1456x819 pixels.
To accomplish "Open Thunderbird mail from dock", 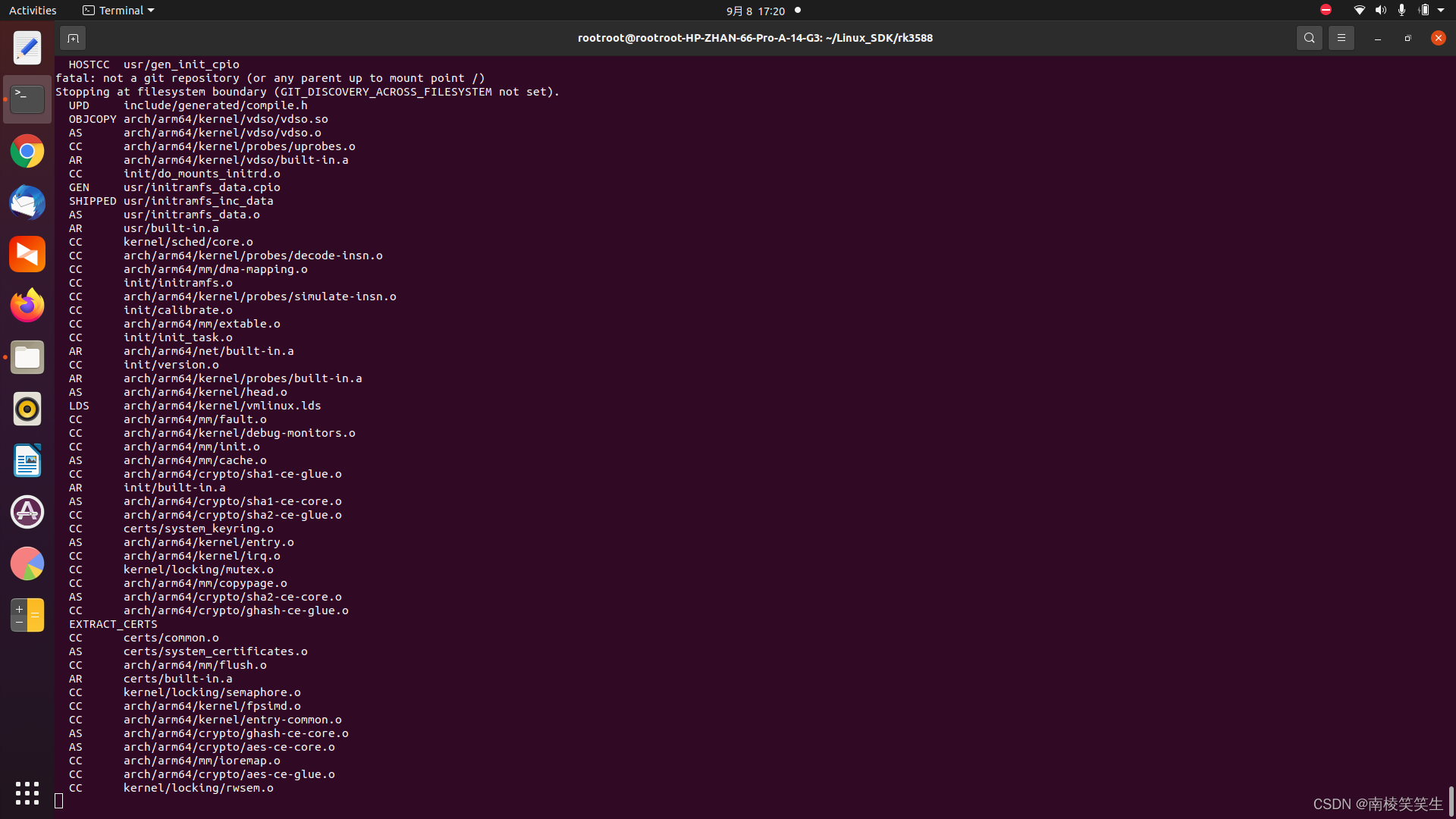I will (27, 203).
